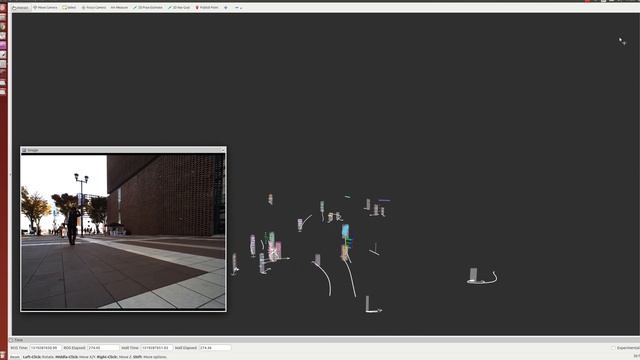Open trash icon at launcher bottom
Image resolution: width=640 pixels, height=360 pixels.
(x=3, y=356)
